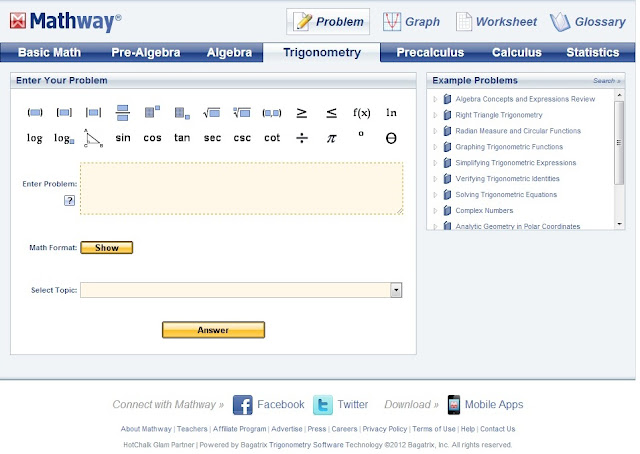Click the example problems scrollbar down arrow
Image resolution: width=640 pixels, height=454 pixels.
620,224
